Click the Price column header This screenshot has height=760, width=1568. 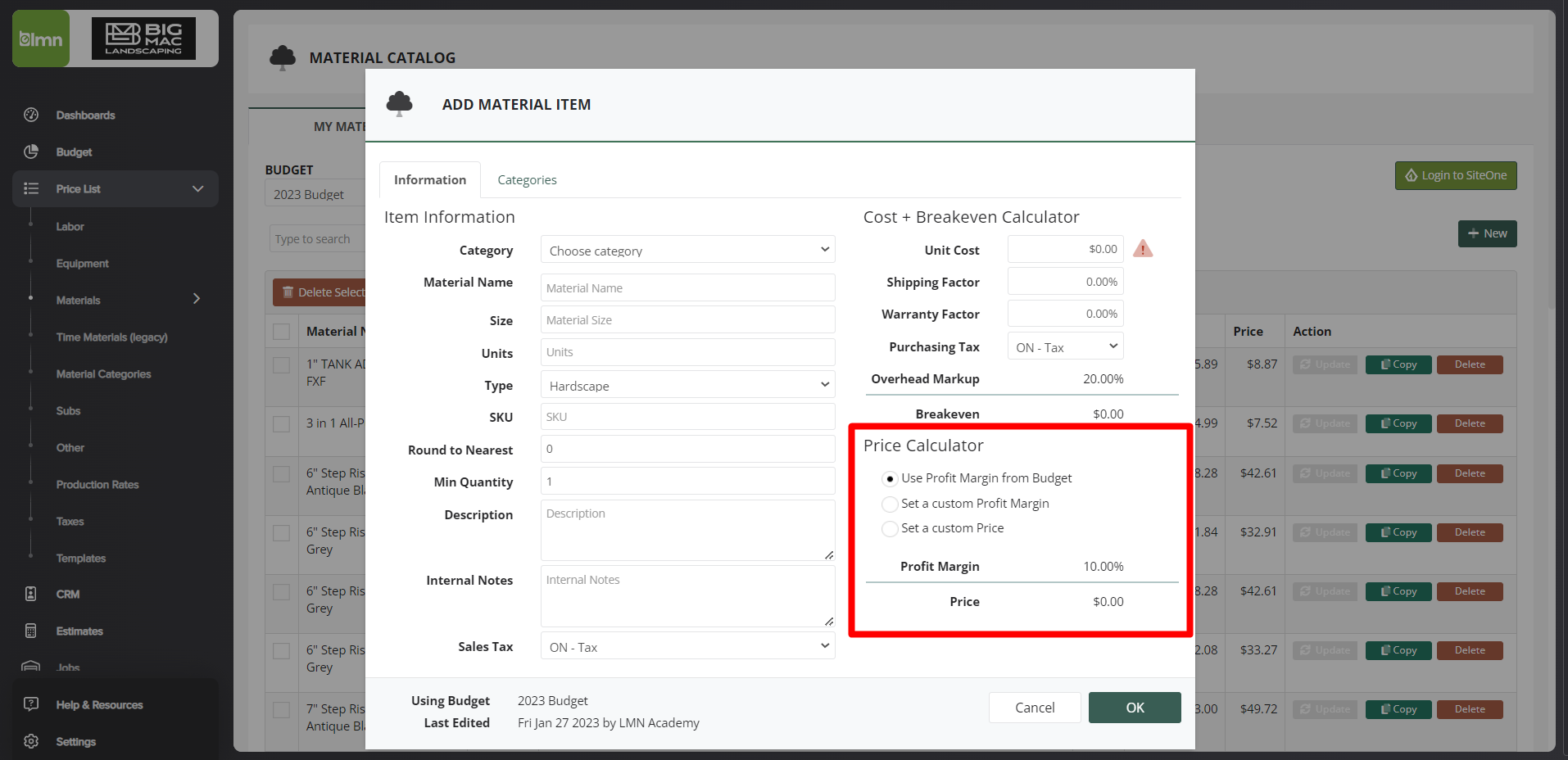1248,332
